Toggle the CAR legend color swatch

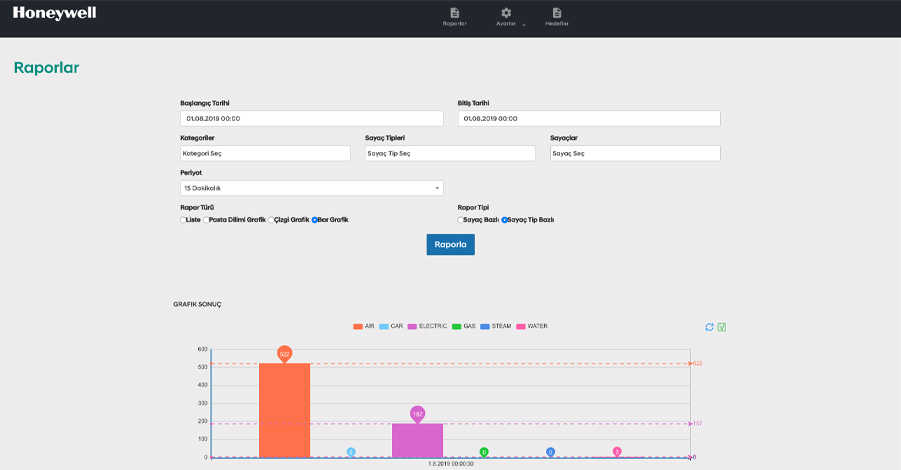[384, 326]
